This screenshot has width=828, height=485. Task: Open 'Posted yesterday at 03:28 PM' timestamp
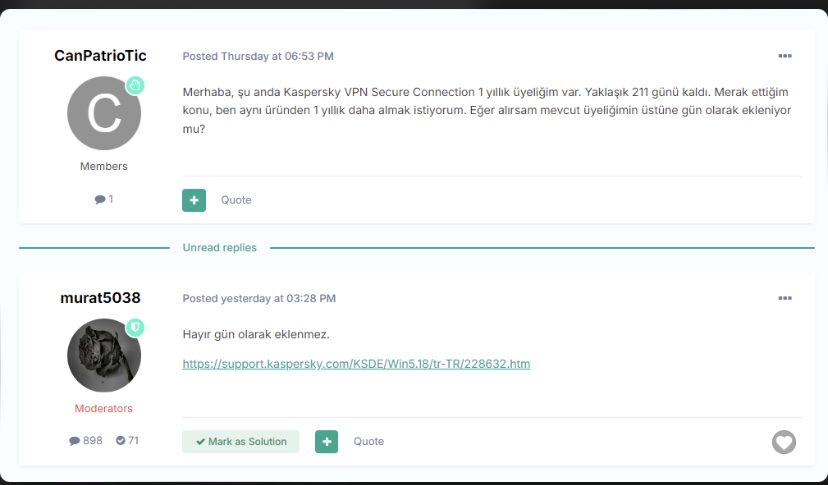coord(259,299)
